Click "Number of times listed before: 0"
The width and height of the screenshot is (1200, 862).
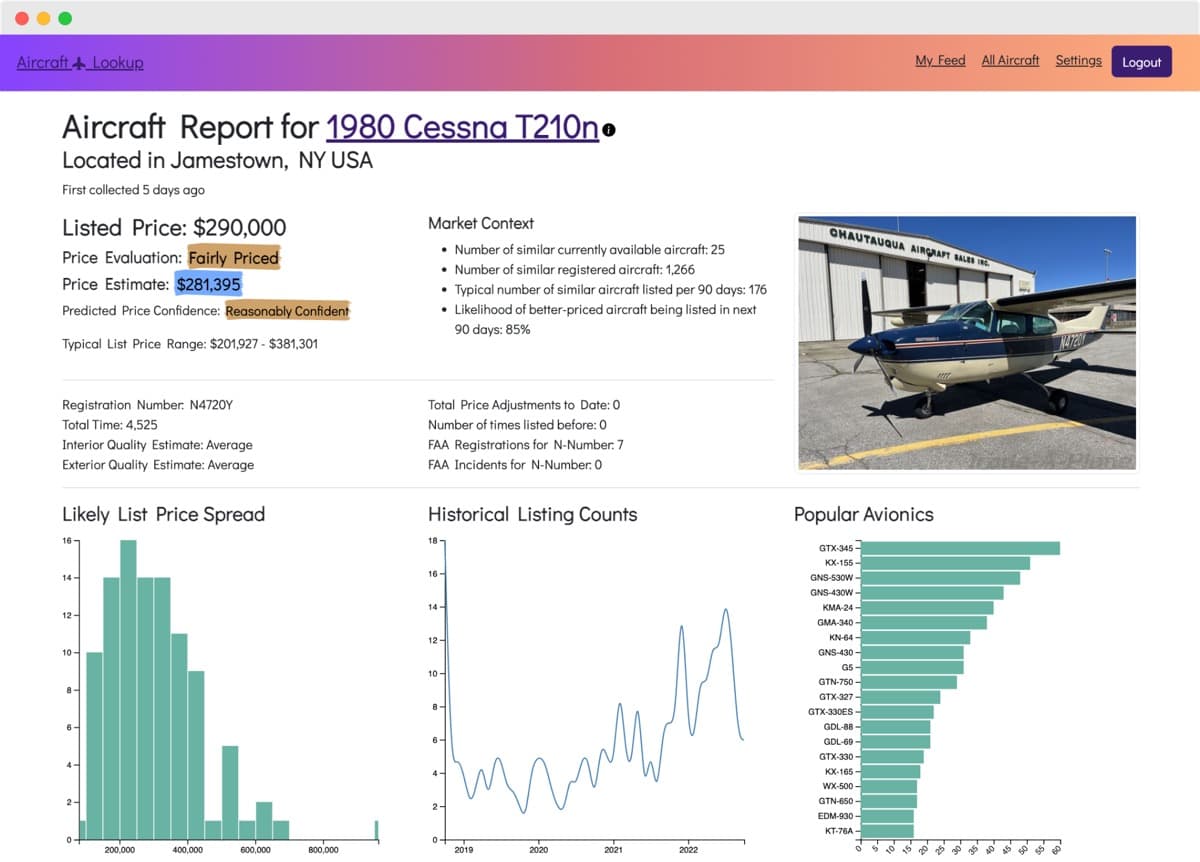click(518, 425)
